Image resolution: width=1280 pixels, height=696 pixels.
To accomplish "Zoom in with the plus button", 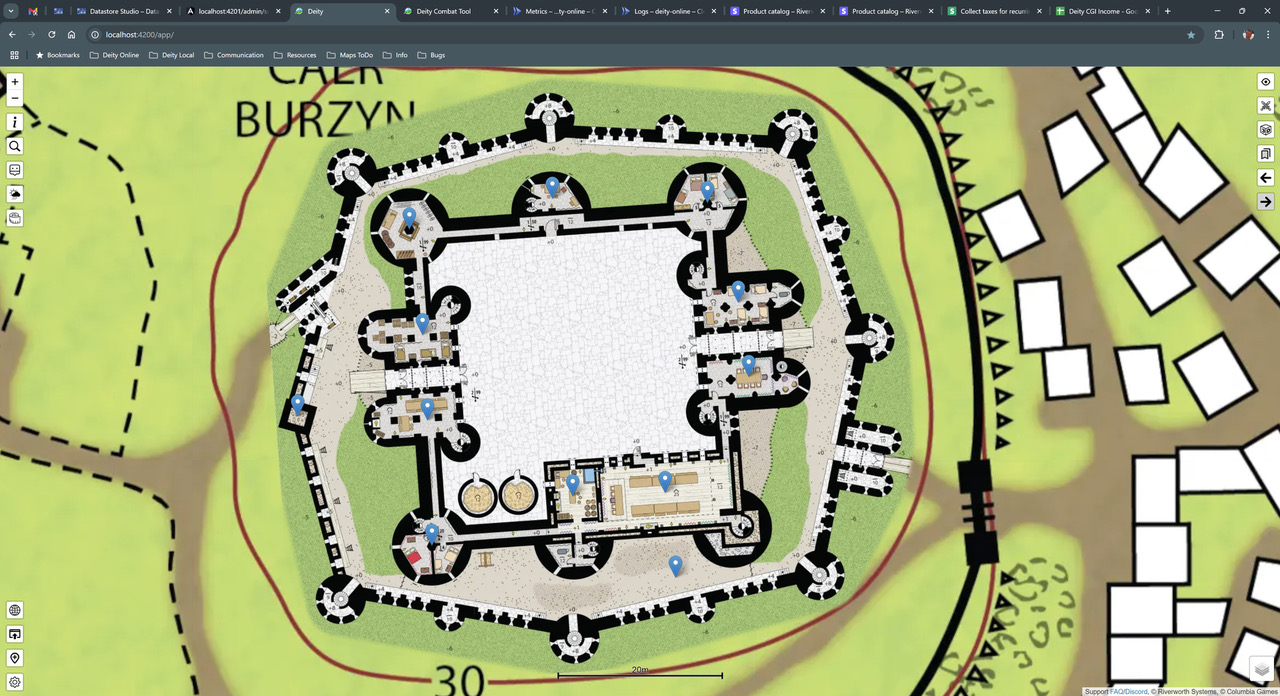I will [x=15, y=82].
